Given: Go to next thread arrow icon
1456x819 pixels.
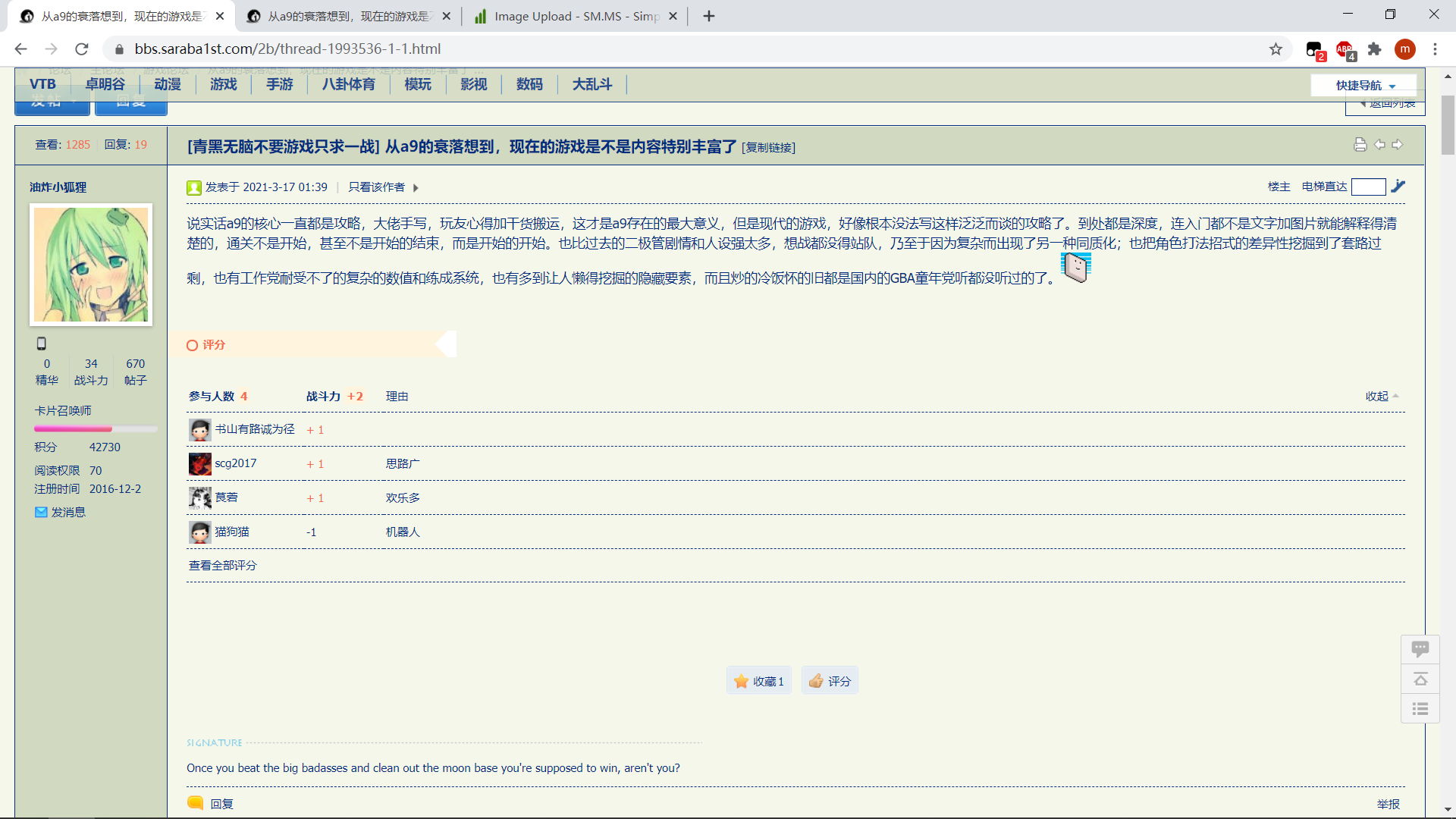Looking at the screenshot, I should pos(1397,145).
